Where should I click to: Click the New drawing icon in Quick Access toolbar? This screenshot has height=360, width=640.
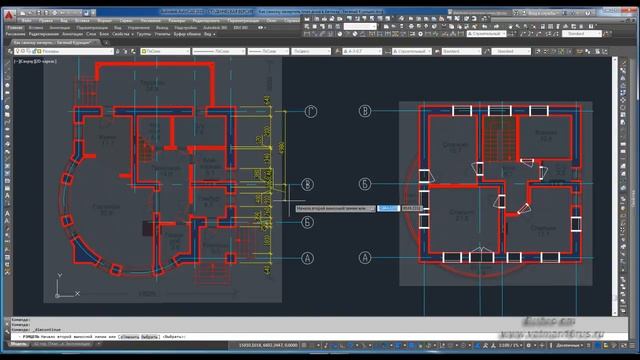[23, 13]
